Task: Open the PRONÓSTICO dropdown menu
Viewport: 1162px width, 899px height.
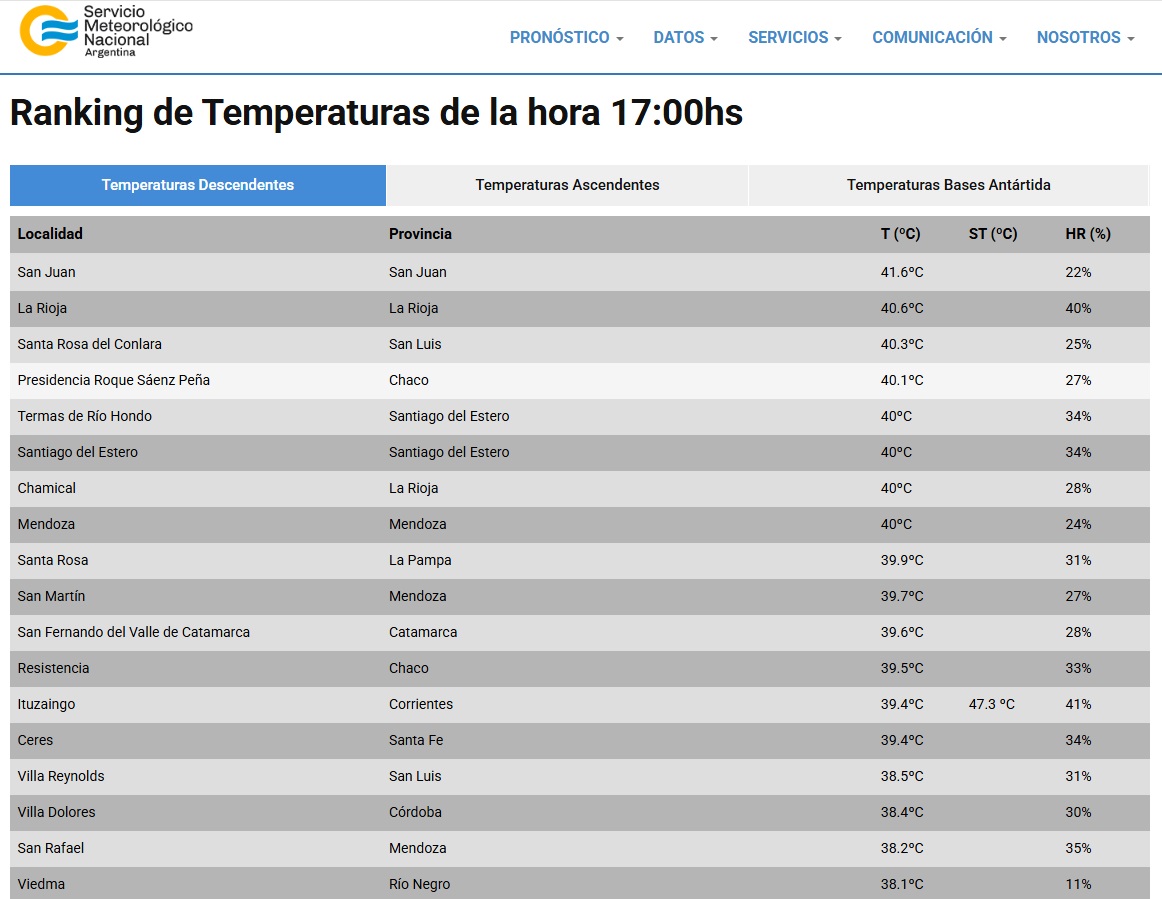Action: 566,38
